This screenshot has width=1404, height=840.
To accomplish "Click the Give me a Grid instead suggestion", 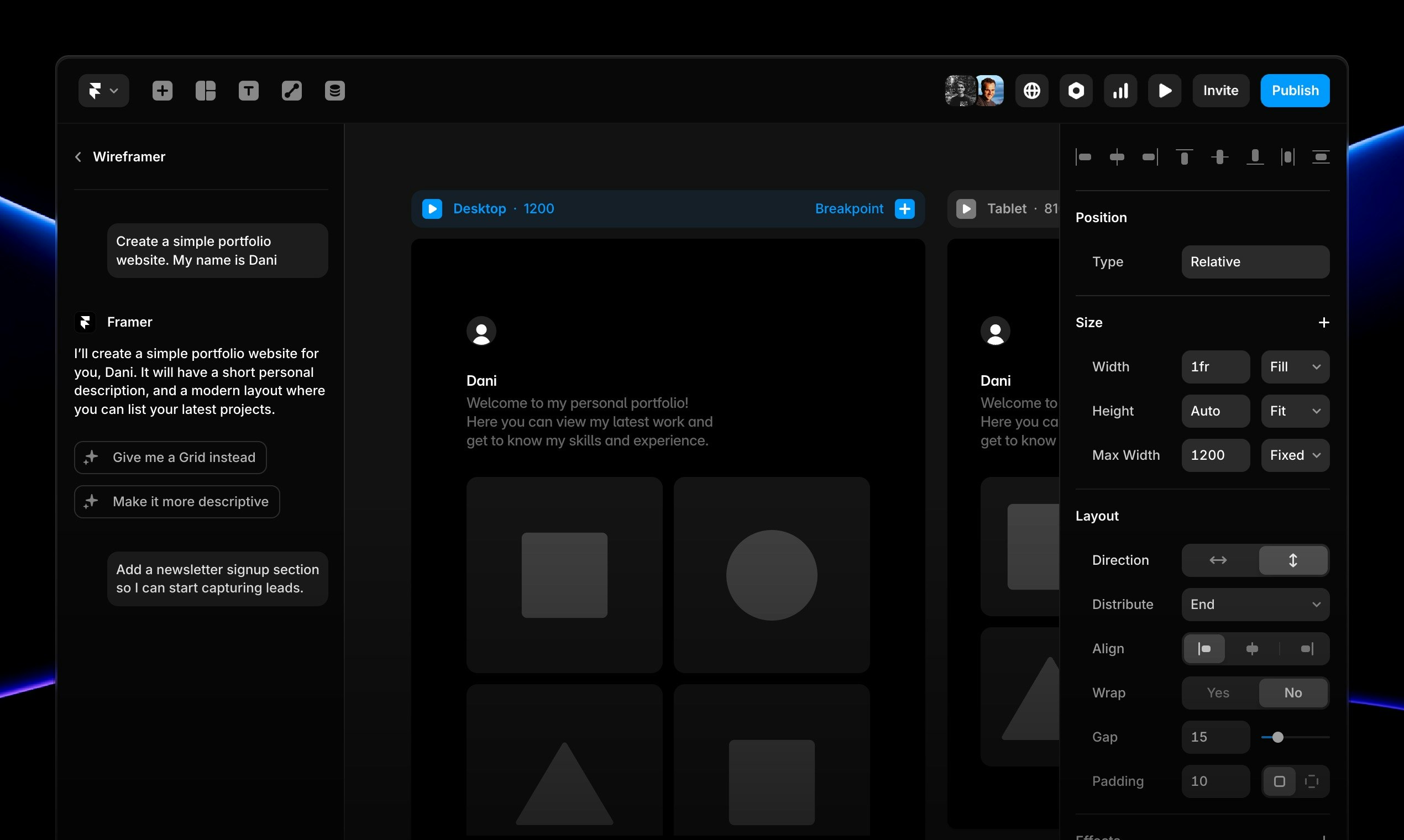I will click(x=170, y=458).
